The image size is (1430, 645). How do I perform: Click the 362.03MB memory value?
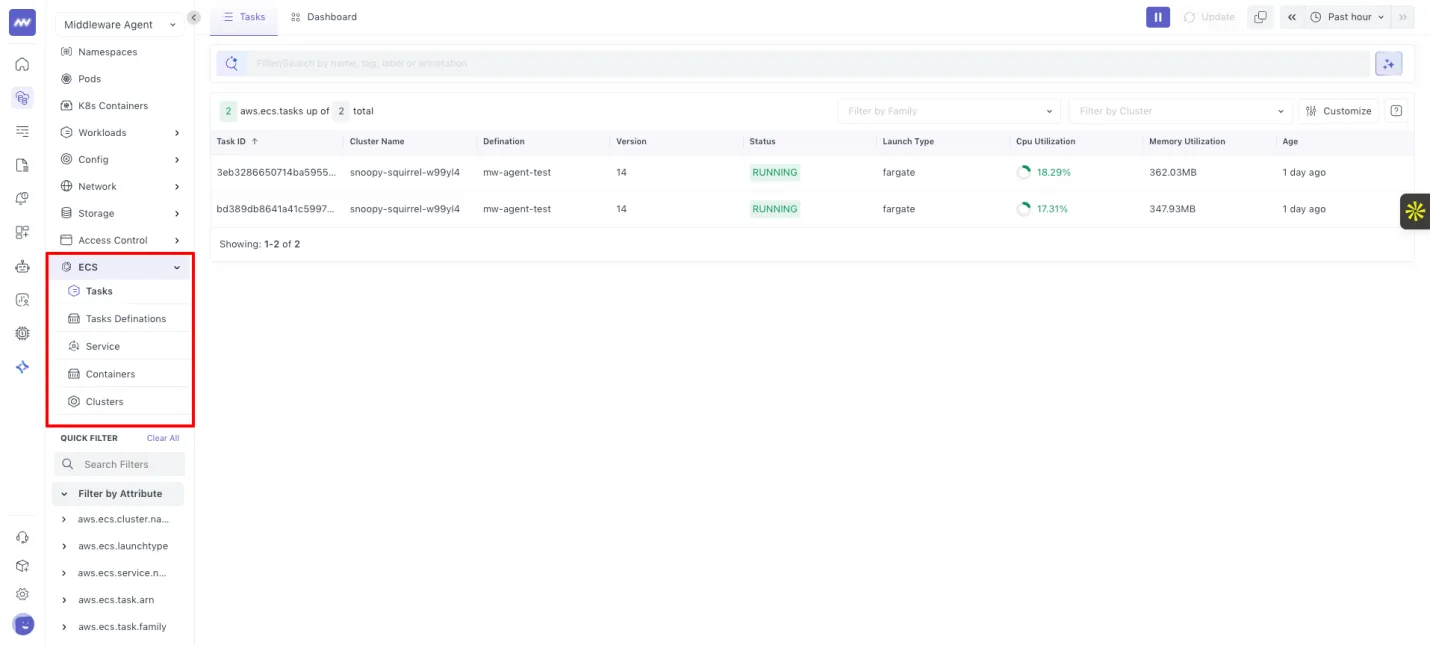[x=1173, y=172]
